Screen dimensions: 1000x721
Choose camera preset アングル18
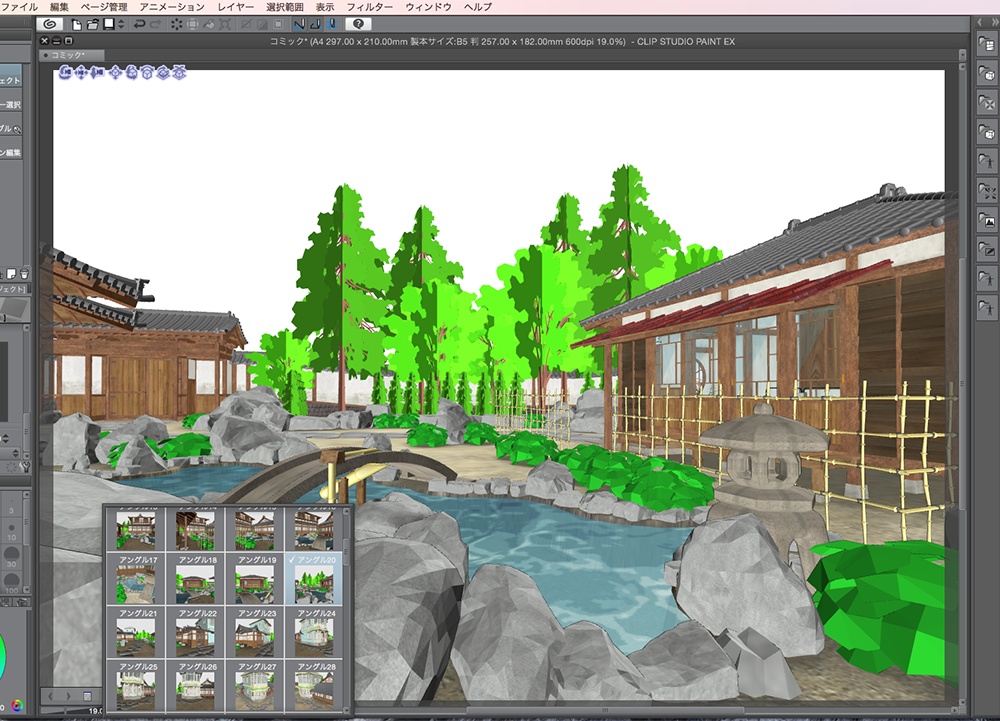[195, 579]
